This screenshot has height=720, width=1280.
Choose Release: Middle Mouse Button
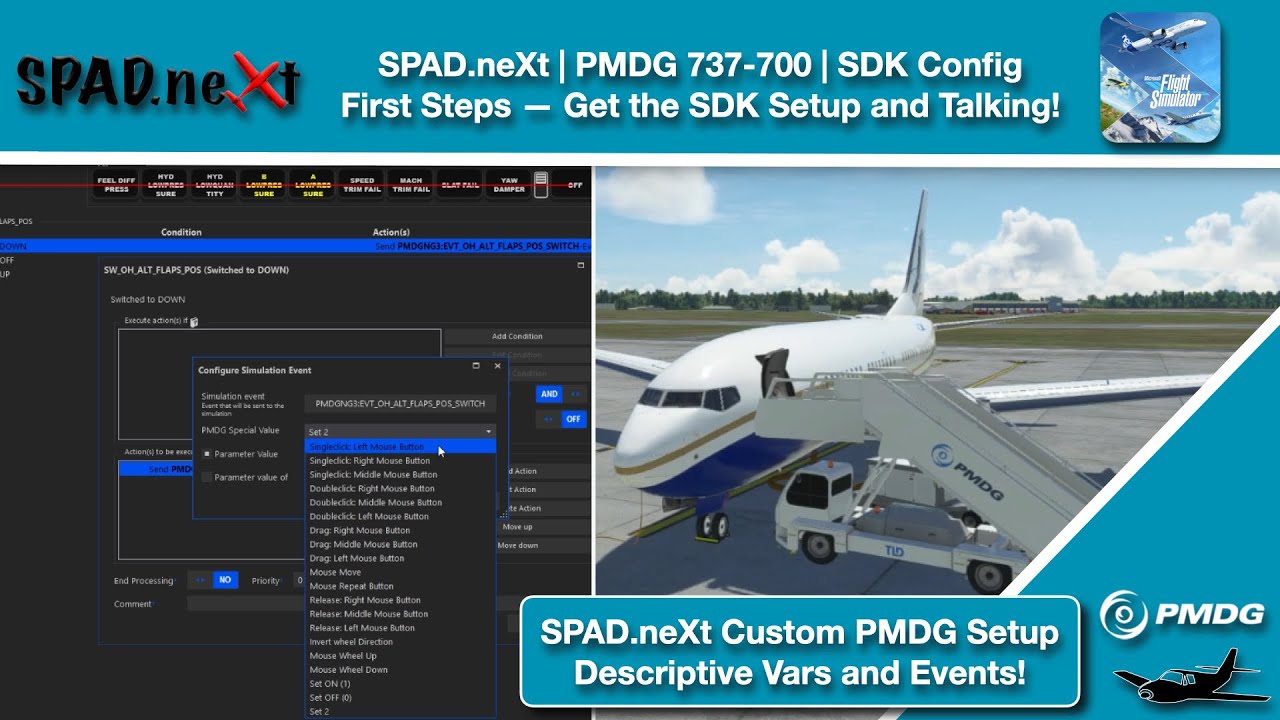[x=400, y=614]
